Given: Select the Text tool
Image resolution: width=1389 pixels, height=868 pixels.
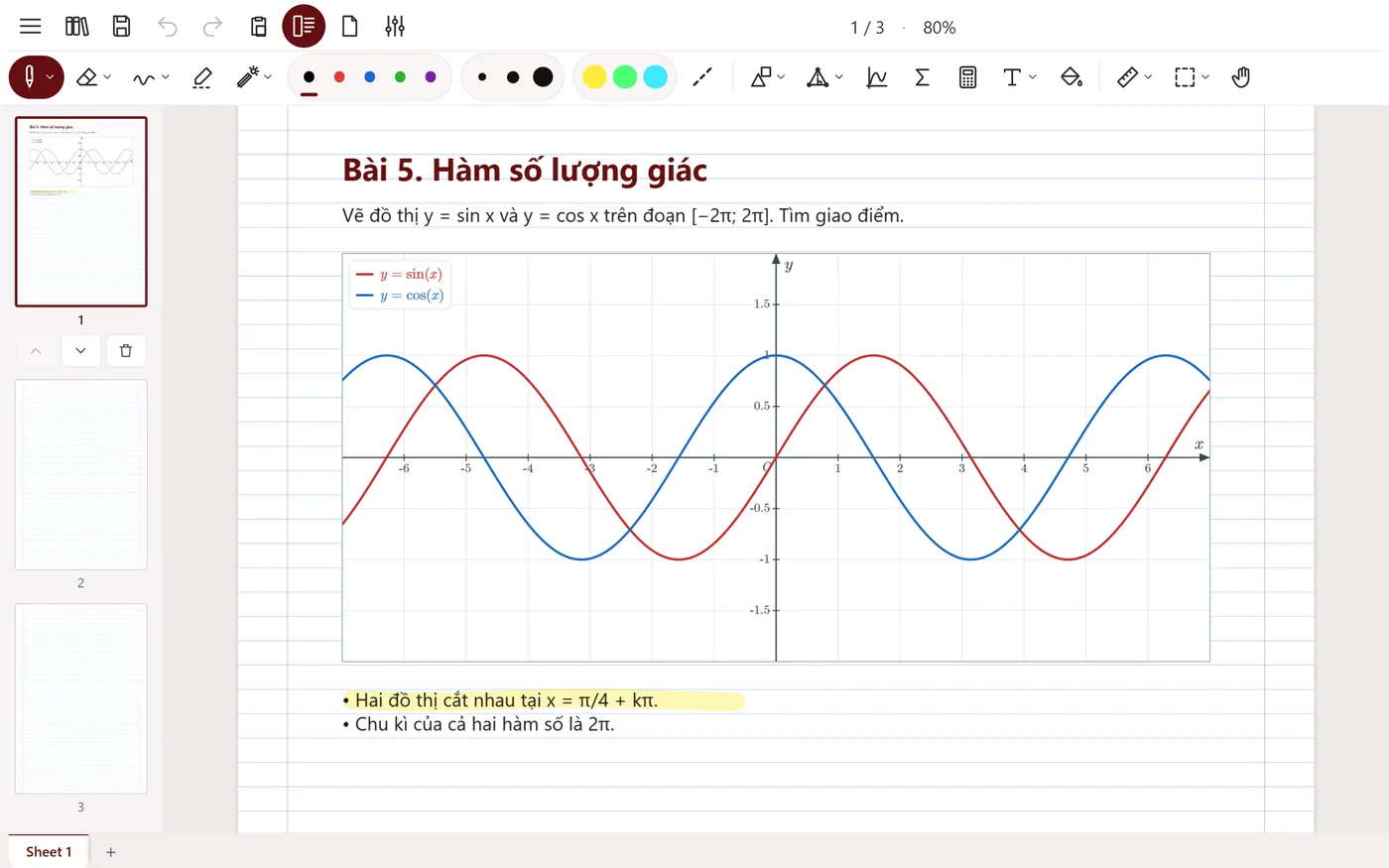Looking at the screenshot, I should tap(1012, 77).
